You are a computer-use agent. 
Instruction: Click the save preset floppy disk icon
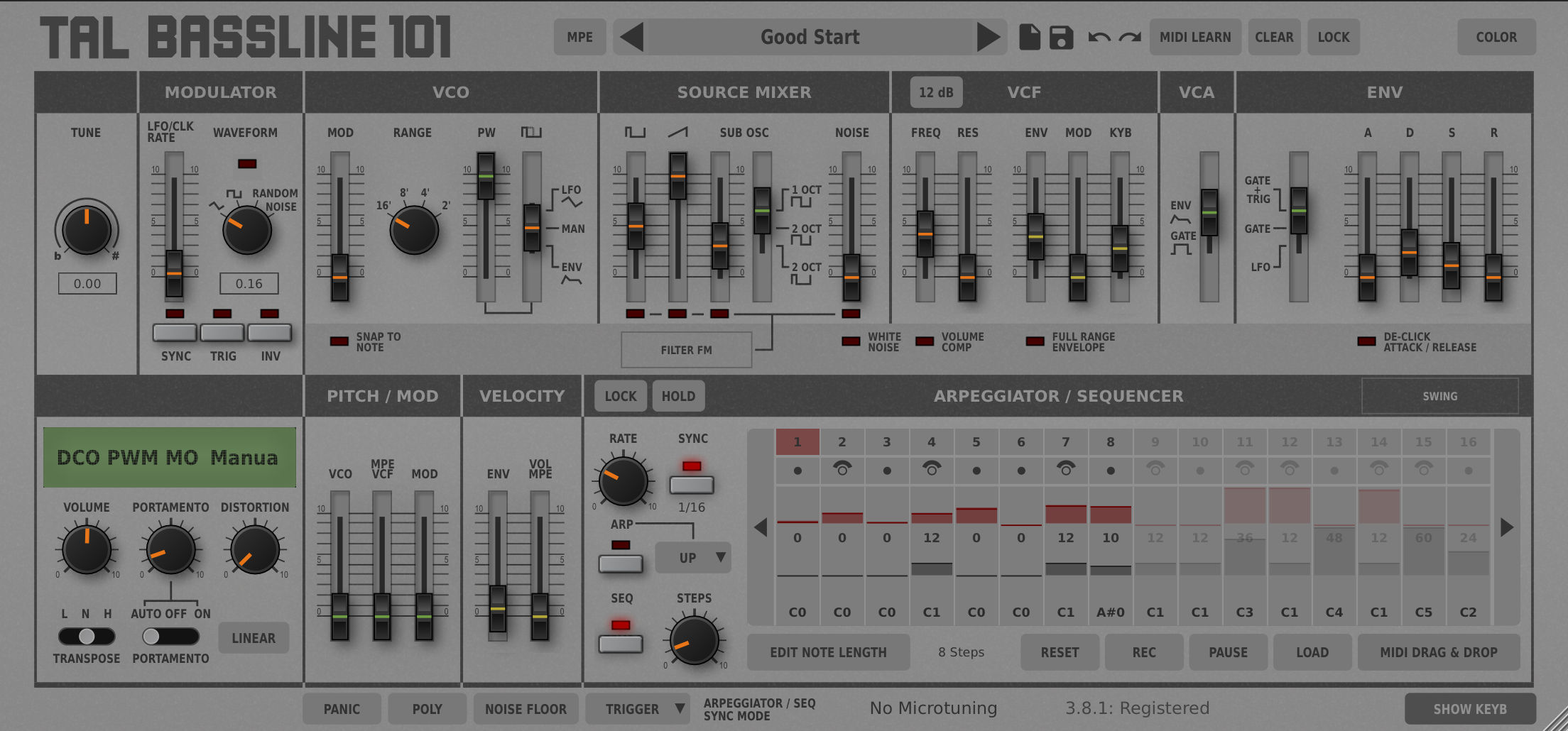point(1061,37)
